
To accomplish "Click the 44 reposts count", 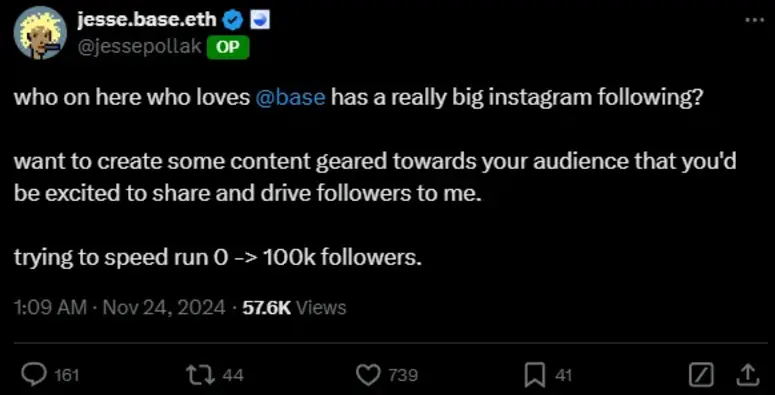I will pos(233,376).
